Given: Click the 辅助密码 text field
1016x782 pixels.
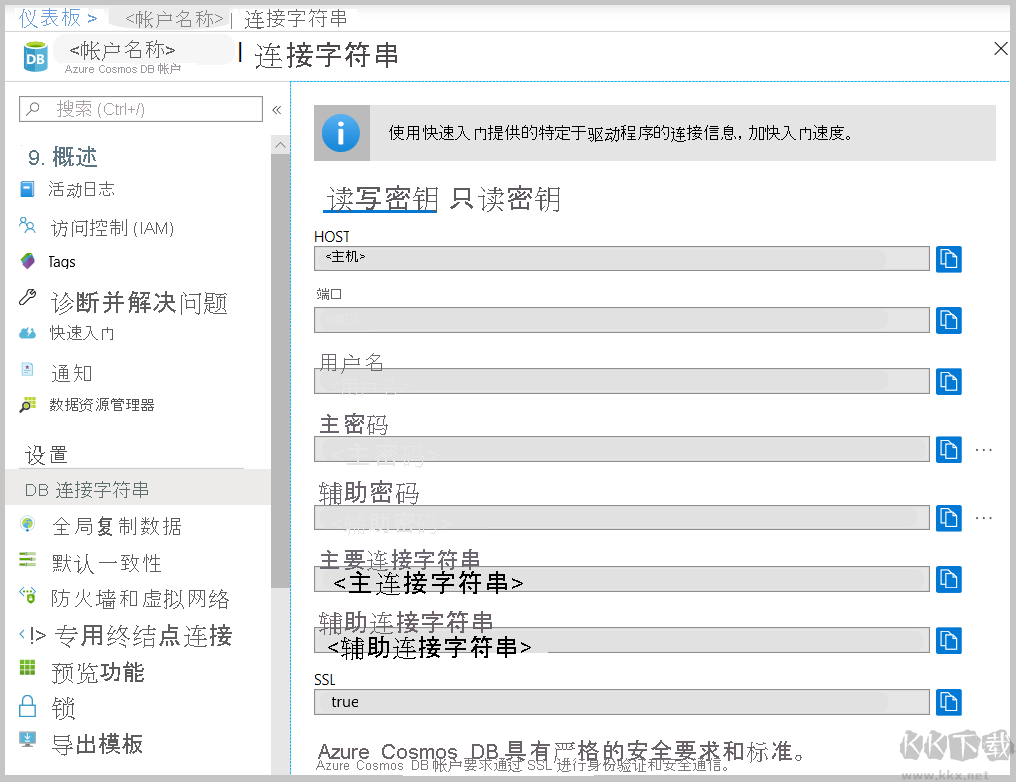Looking at the screenshot, I should (621, 517).
